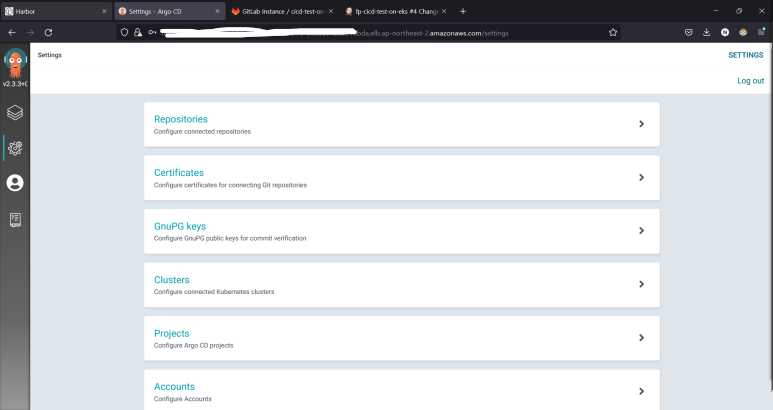
Task: Open Accounts configuration
Action: coord(174,386)
